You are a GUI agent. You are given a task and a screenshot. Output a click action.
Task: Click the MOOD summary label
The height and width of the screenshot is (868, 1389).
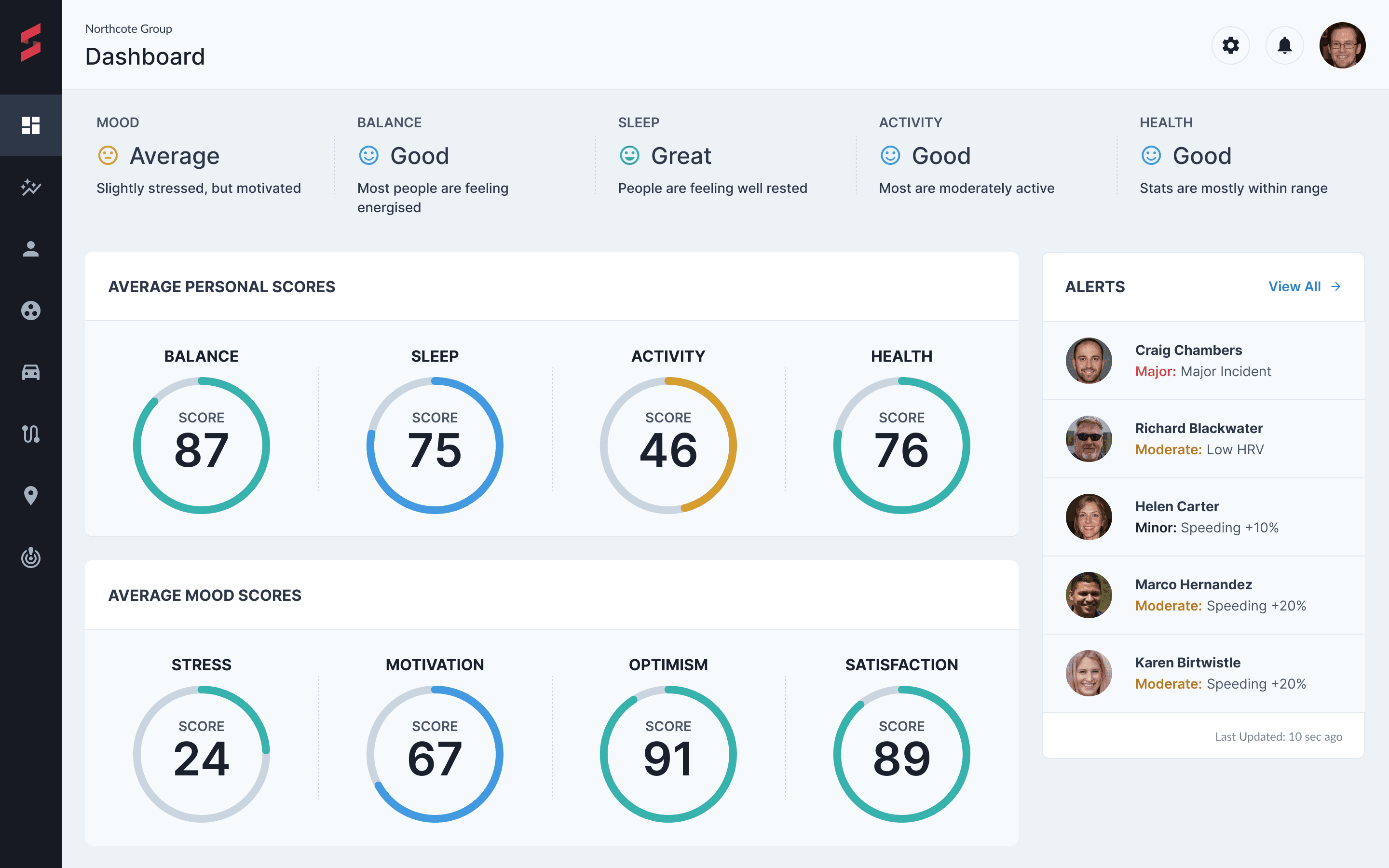118,122
